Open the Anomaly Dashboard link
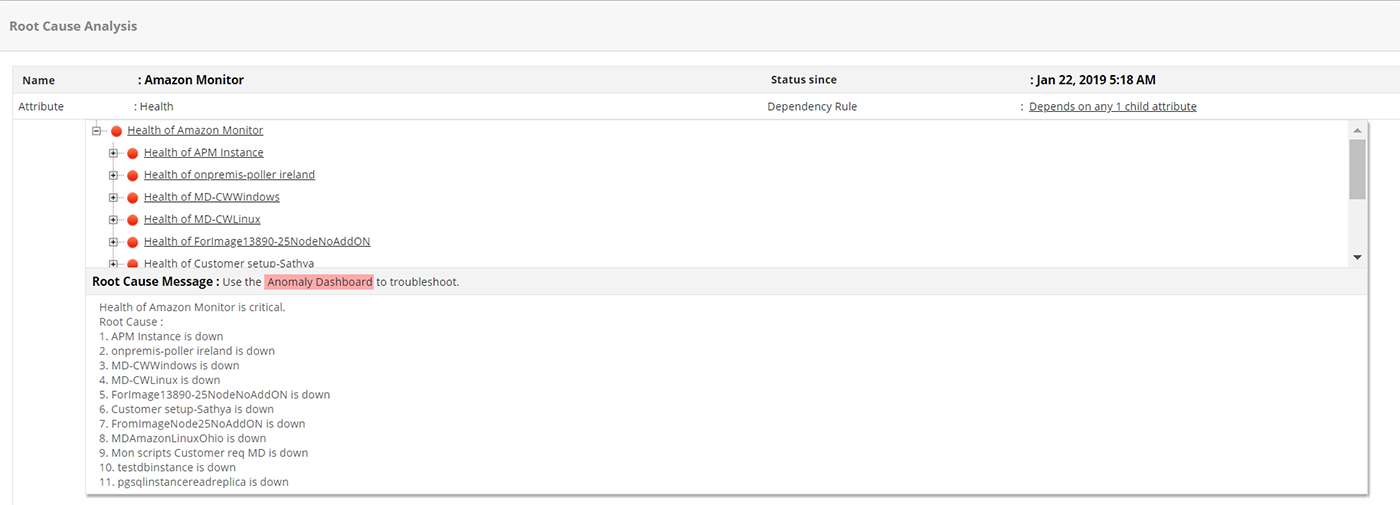The image size is (1400, 505). coord(319,282)
